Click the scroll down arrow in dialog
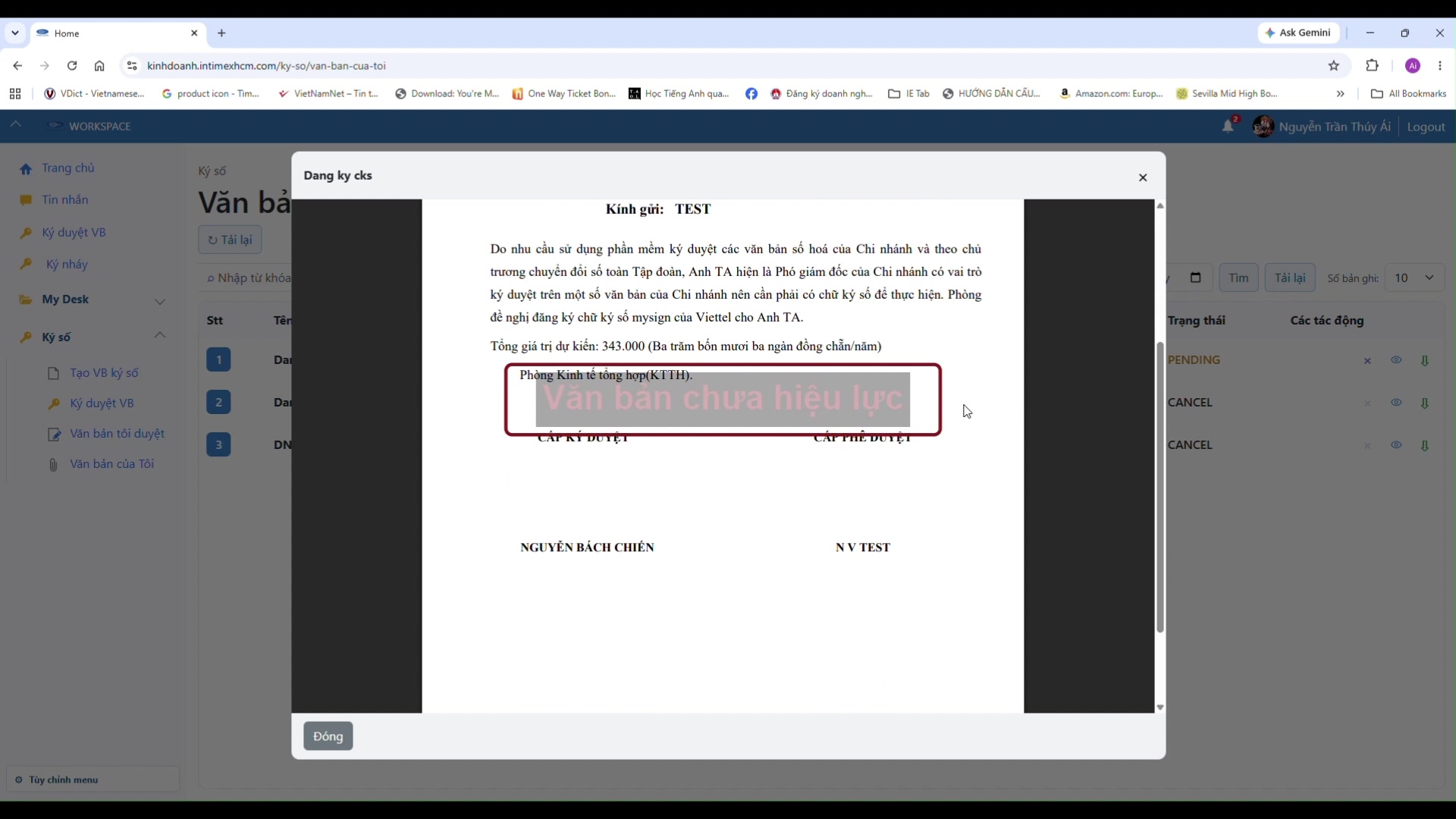This screenshot has height=819, width=1456. [x=1160, y=708]
